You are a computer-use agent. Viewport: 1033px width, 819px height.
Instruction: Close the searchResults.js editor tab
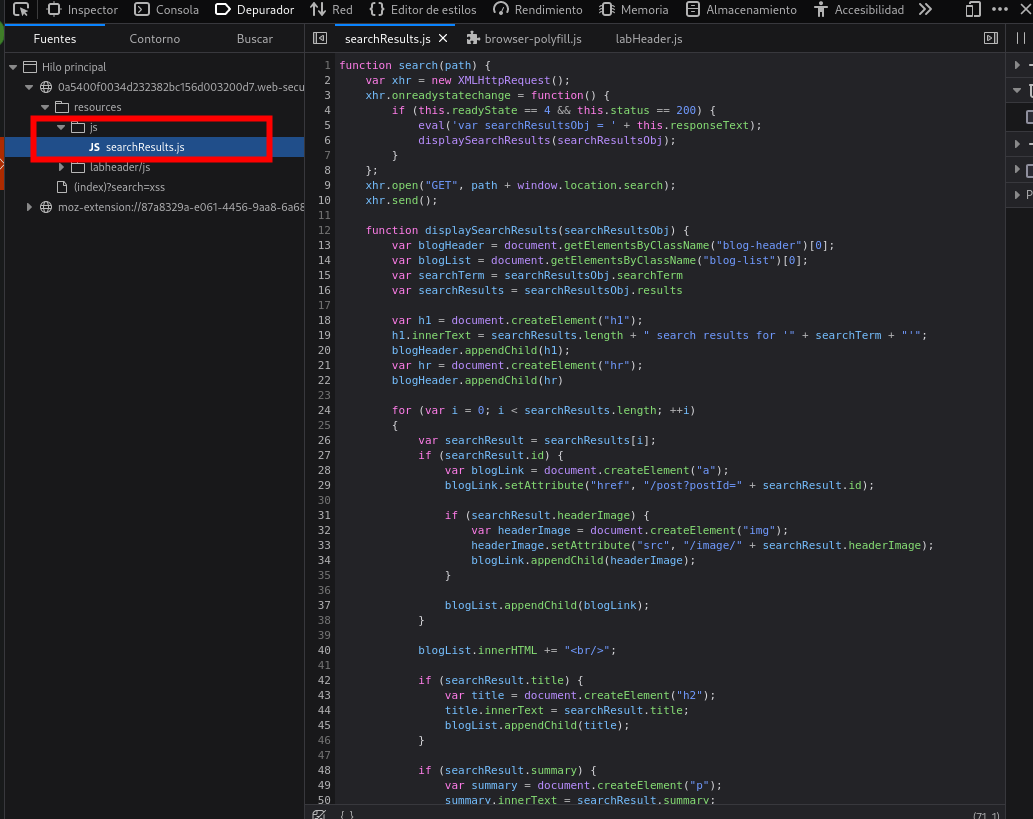coord(443,39)
